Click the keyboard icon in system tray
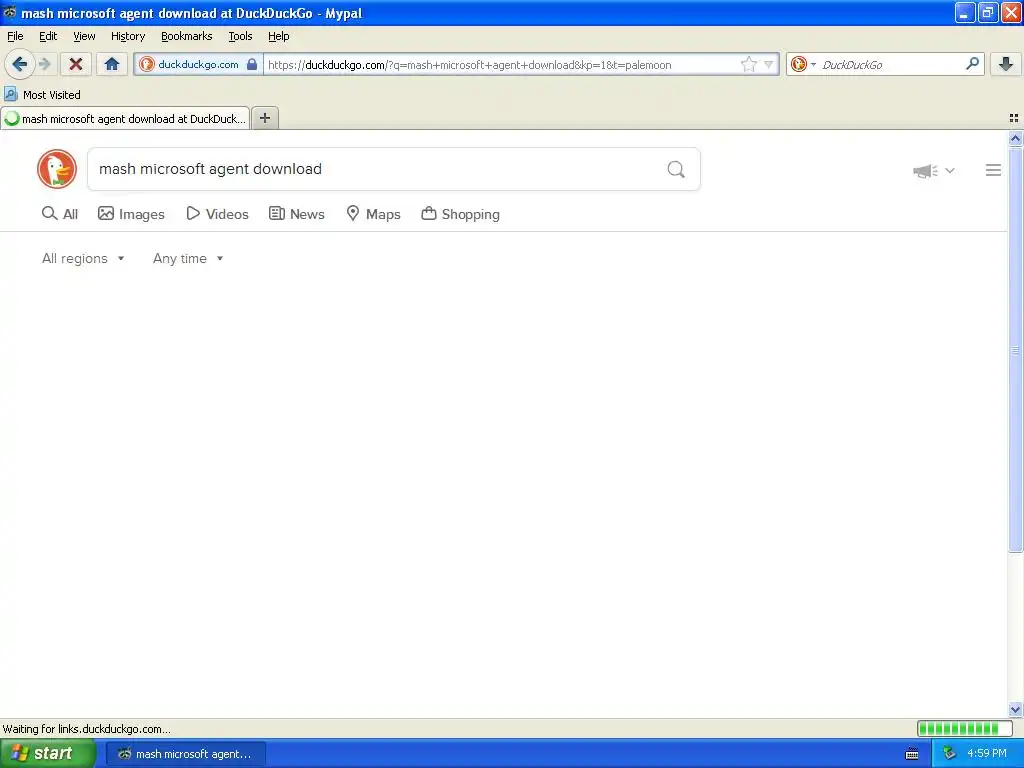 click(912, 754)
